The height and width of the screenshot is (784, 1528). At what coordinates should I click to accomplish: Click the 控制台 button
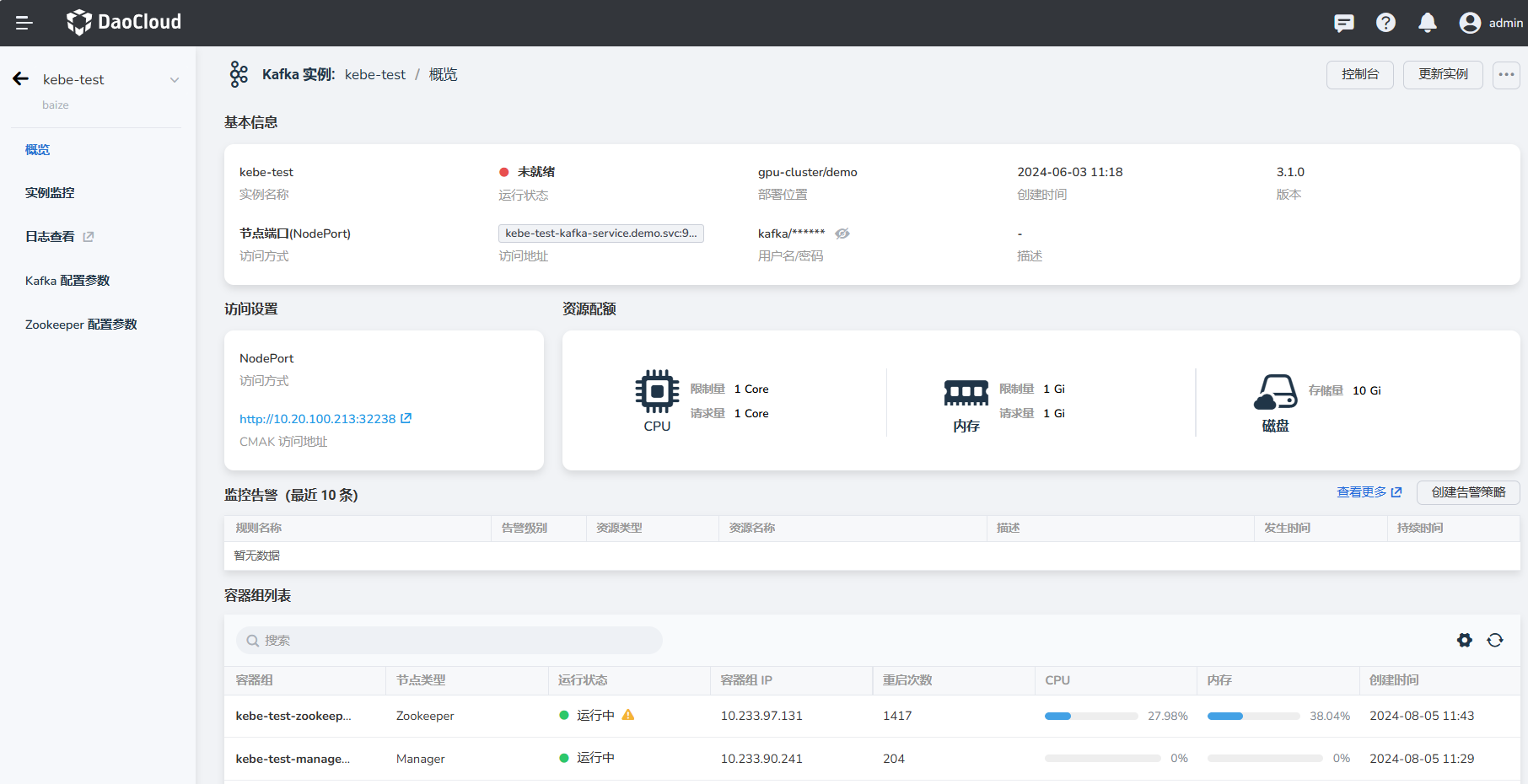1359,74
